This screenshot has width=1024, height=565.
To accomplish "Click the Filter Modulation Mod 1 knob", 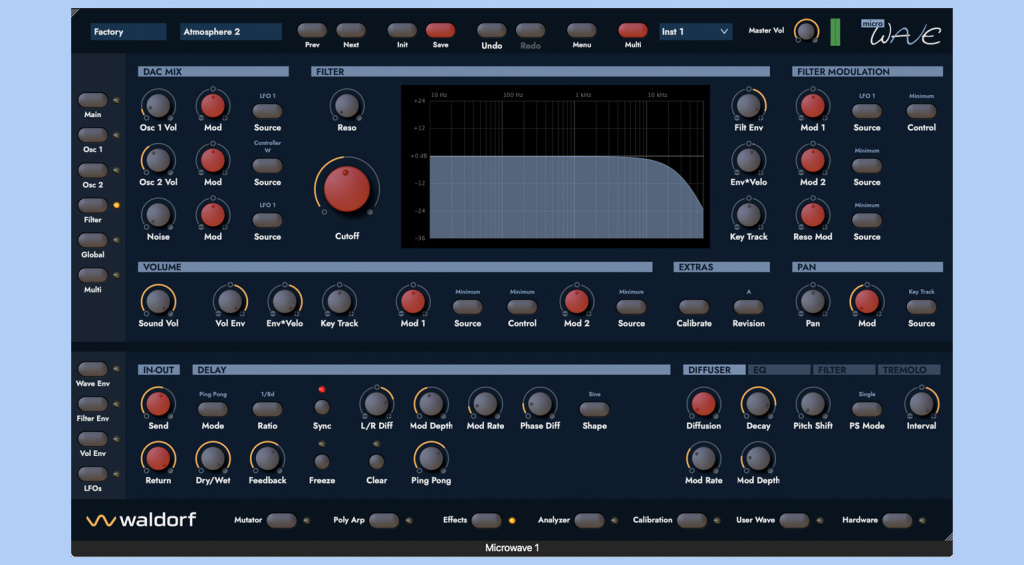I will (x=812, y=105).
